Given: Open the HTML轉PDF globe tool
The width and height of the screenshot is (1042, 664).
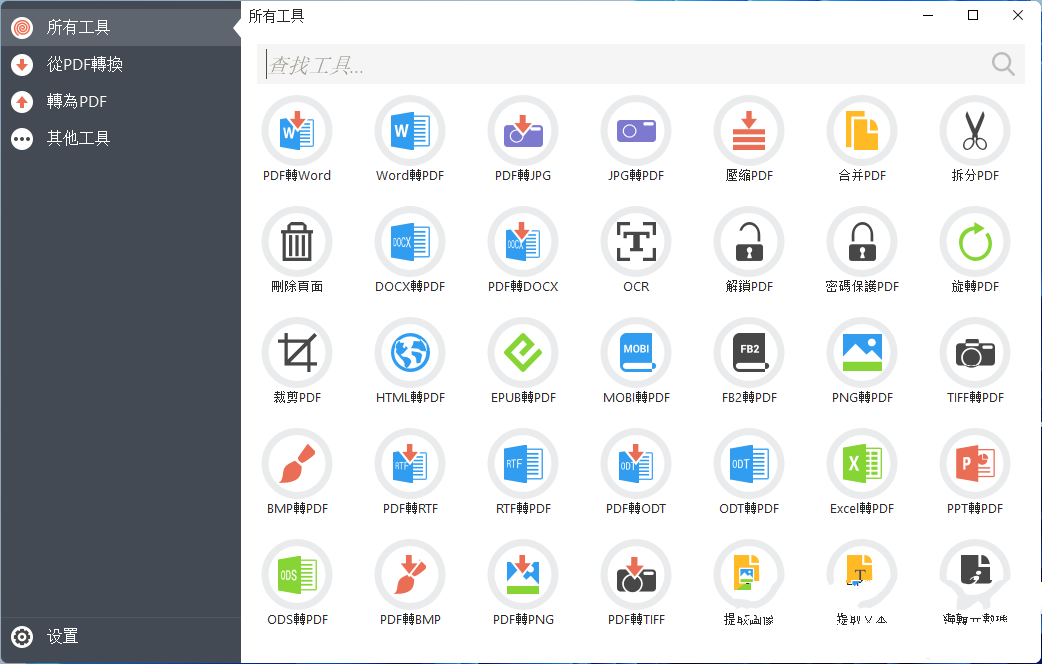Looking at the screenshot, I should [x=409, y=352].
